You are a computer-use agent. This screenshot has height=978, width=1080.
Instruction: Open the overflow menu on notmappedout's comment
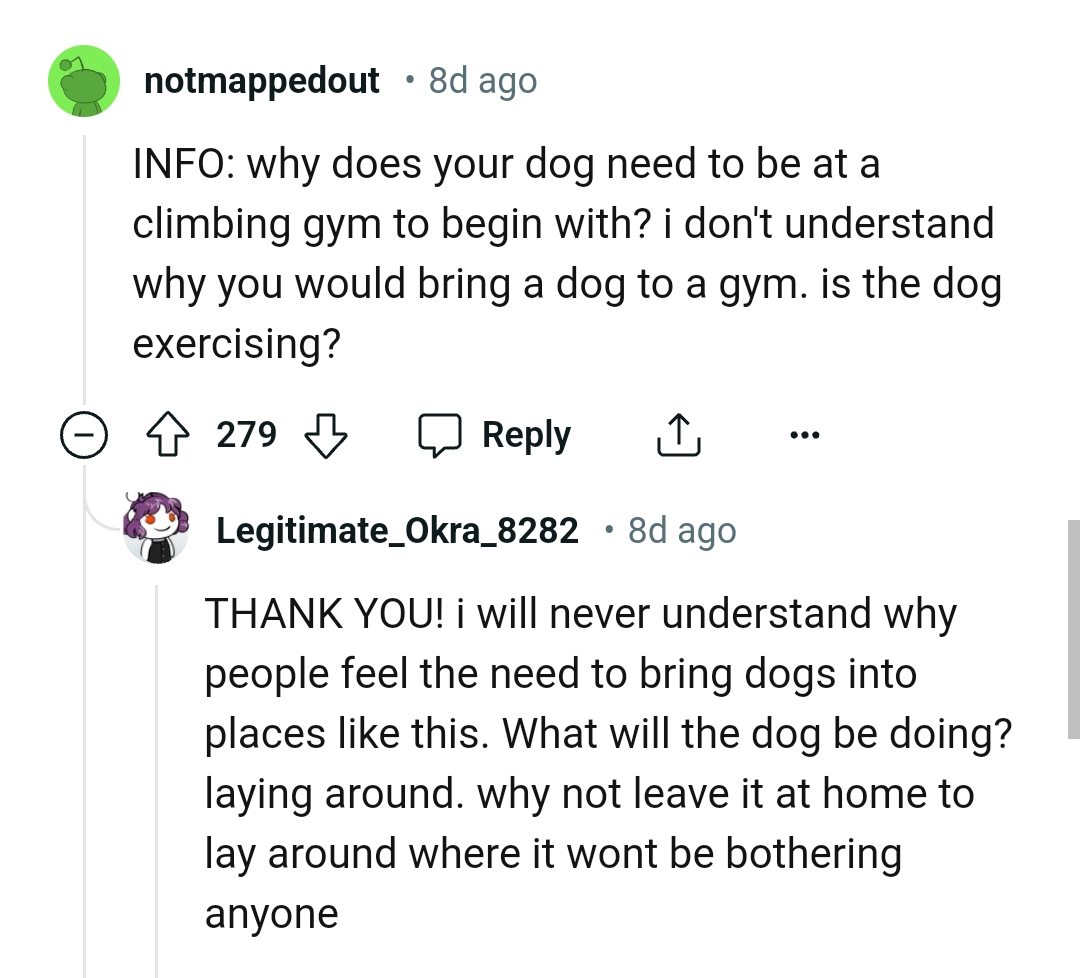click(x=805, y=434)
